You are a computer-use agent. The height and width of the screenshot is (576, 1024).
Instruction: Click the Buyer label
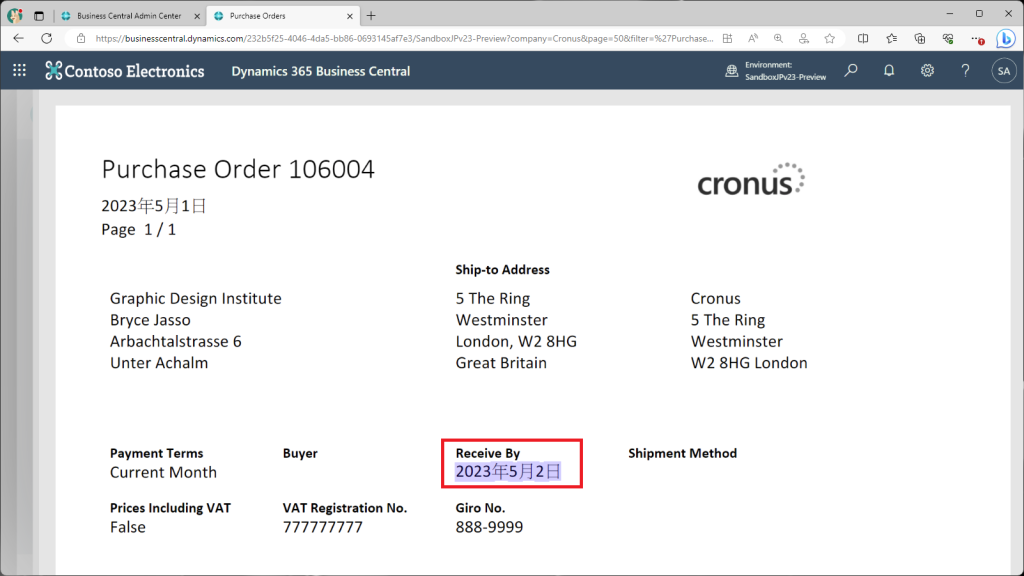pos(300,453)
